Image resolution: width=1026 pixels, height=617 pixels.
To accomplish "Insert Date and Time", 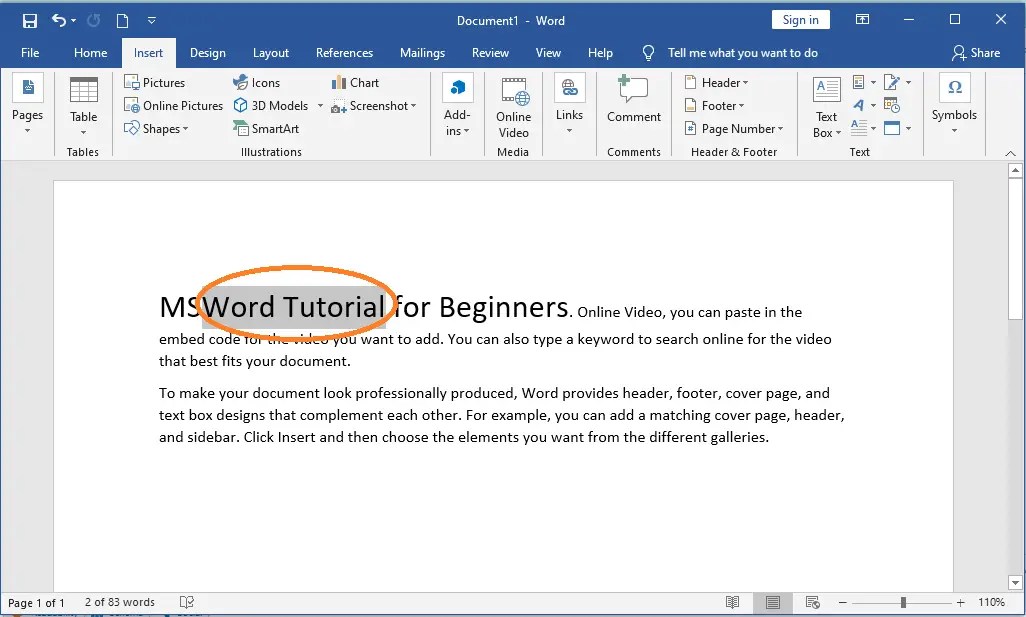I will 893,105.
